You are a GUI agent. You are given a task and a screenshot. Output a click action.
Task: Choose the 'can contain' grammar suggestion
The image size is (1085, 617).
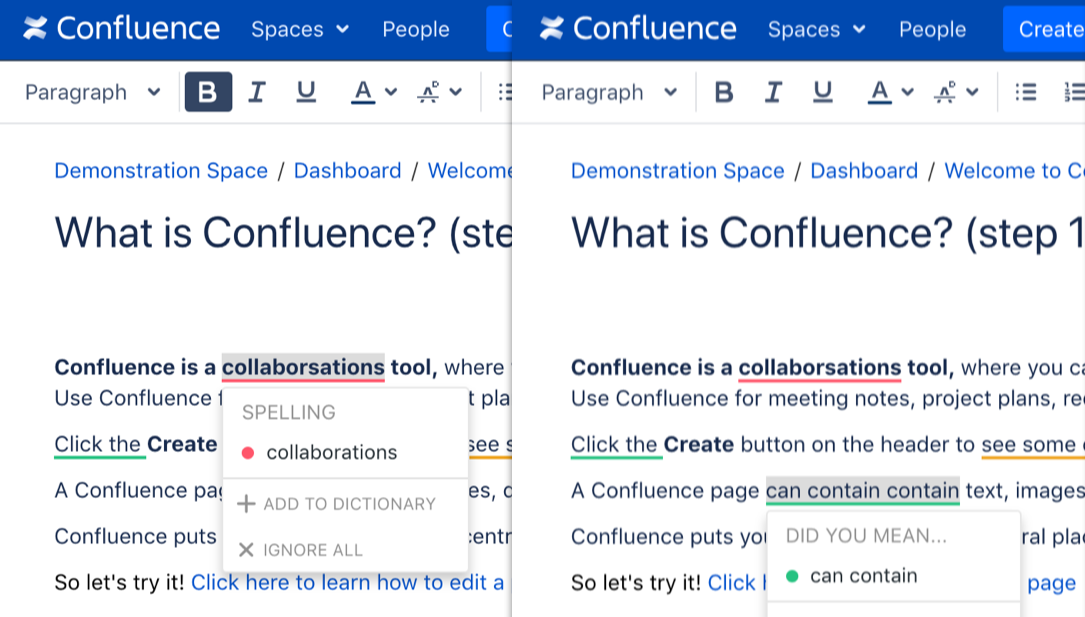863,576
